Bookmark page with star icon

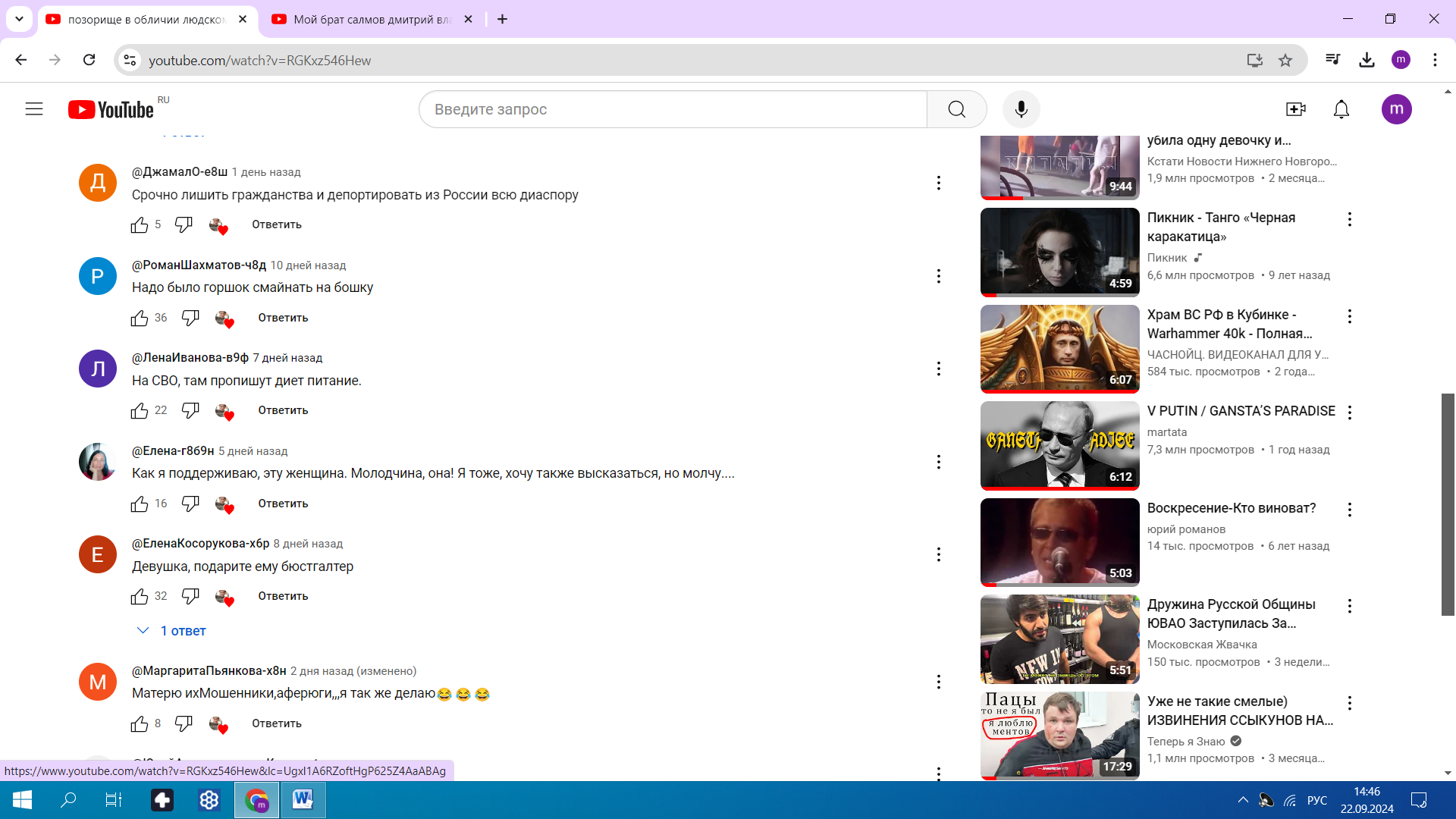1285,61
